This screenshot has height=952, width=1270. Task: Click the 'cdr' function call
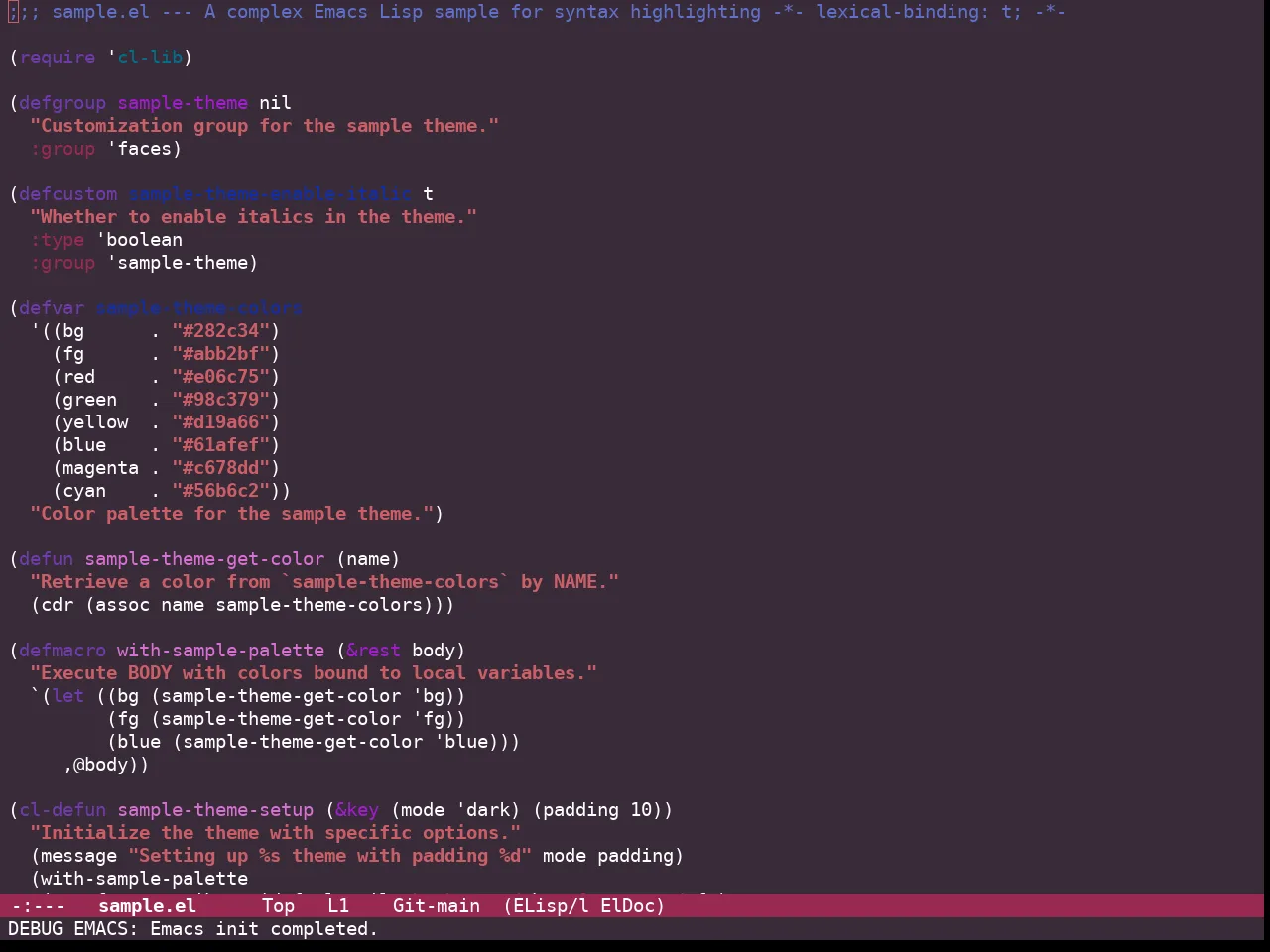58,605
